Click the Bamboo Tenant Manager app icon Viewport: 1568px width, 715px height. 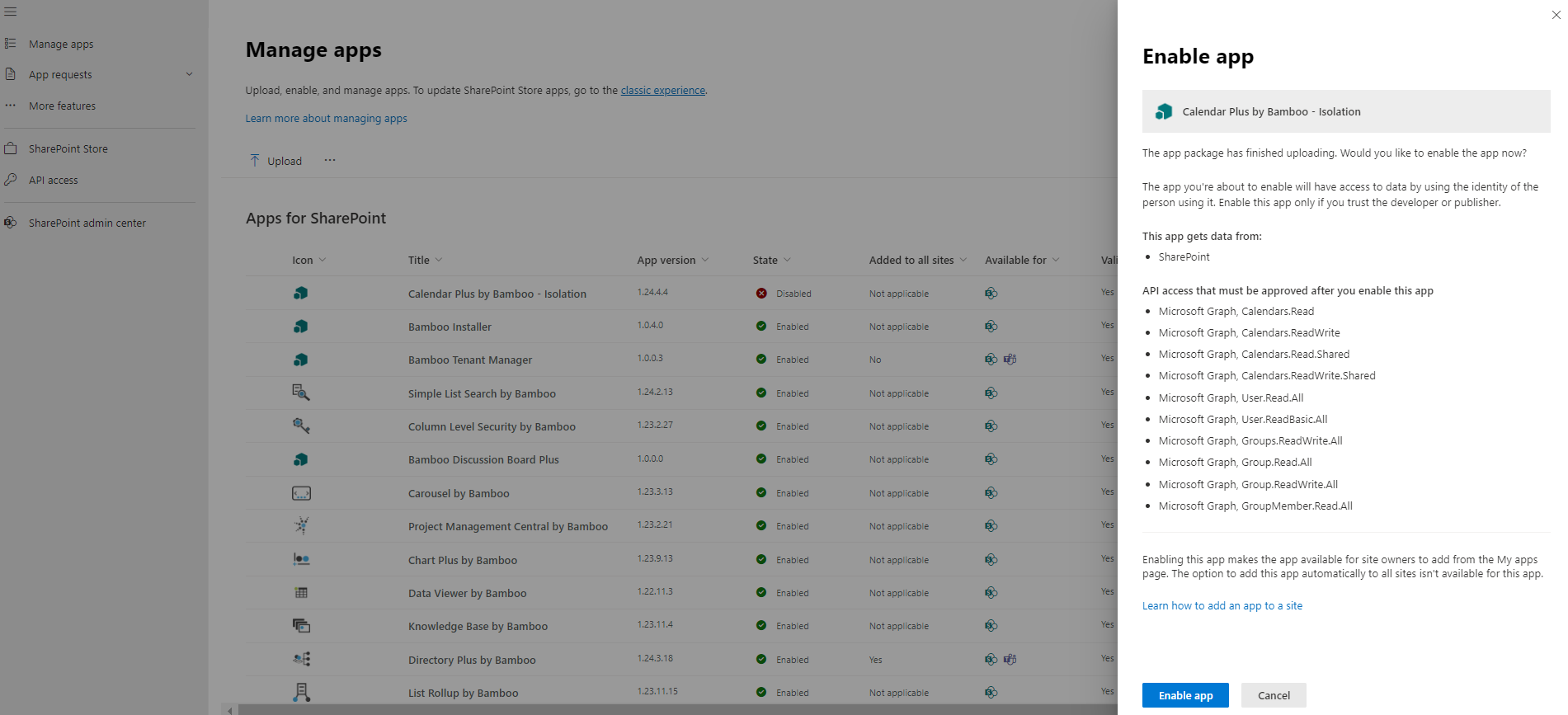click(301, 360)
